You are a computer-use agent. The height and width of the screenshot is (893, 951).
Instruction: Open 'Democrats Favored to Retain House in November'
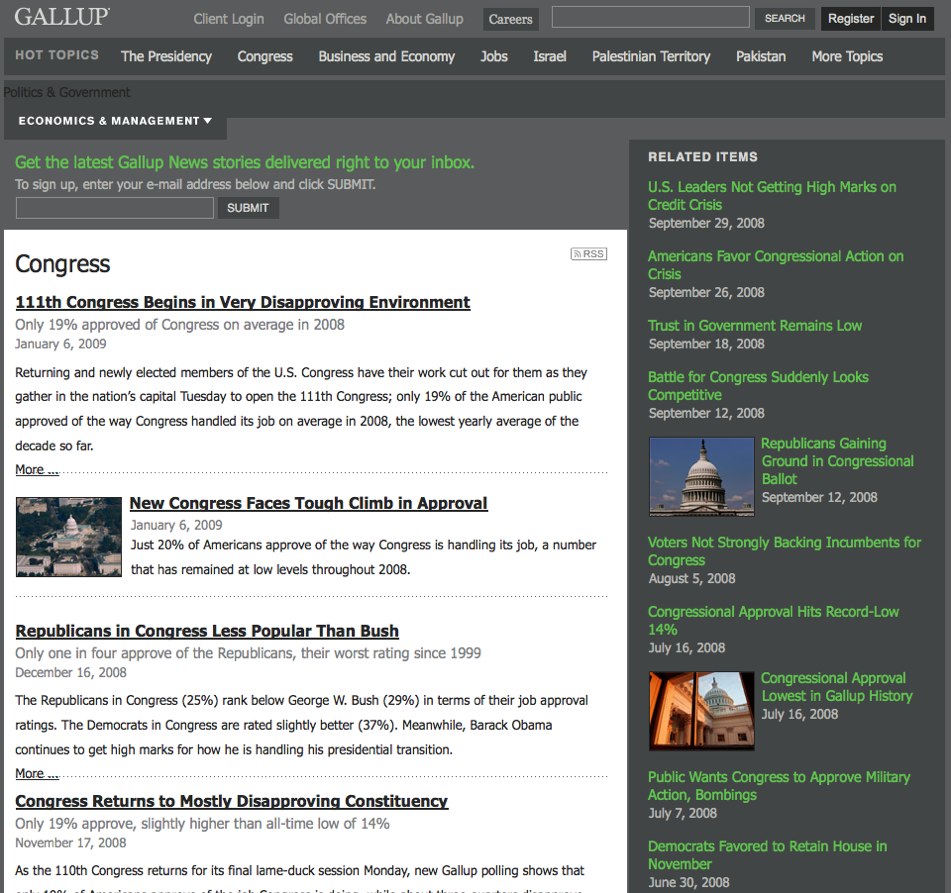[x=767, y=855]
